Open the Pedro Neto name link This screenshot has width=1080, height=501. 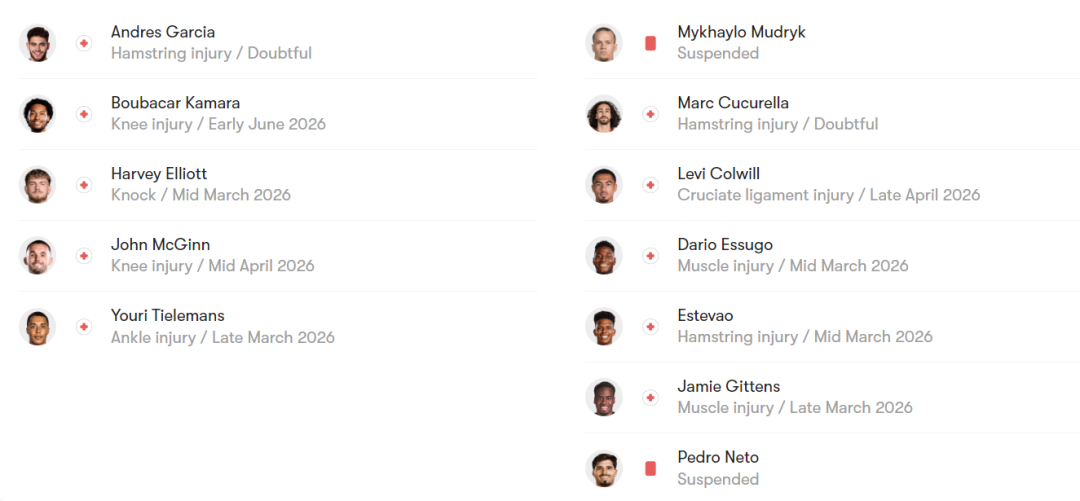(x=718, y=457)
